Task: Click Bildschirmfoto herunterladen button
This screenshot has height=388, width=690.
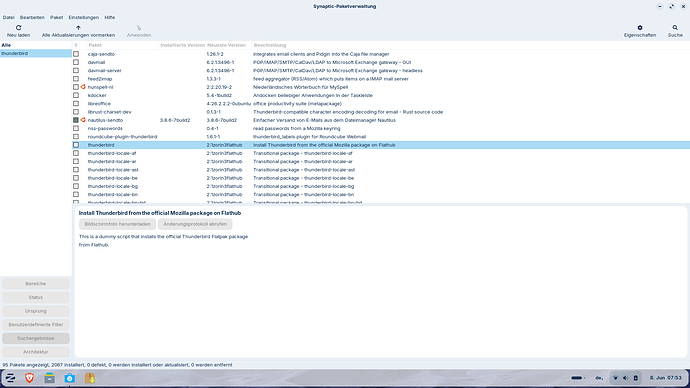Action: (x=117, y=224)
